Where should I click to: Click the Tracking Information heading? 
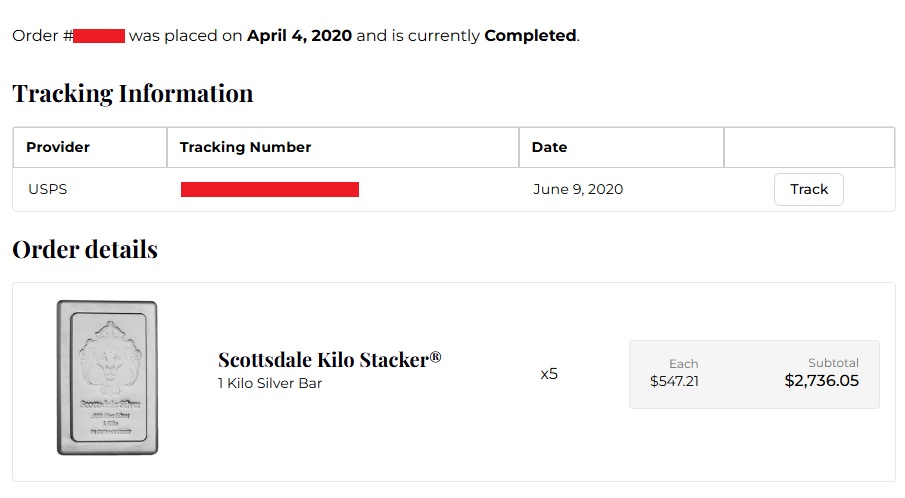pyautogui.click(x=133, y=94)
